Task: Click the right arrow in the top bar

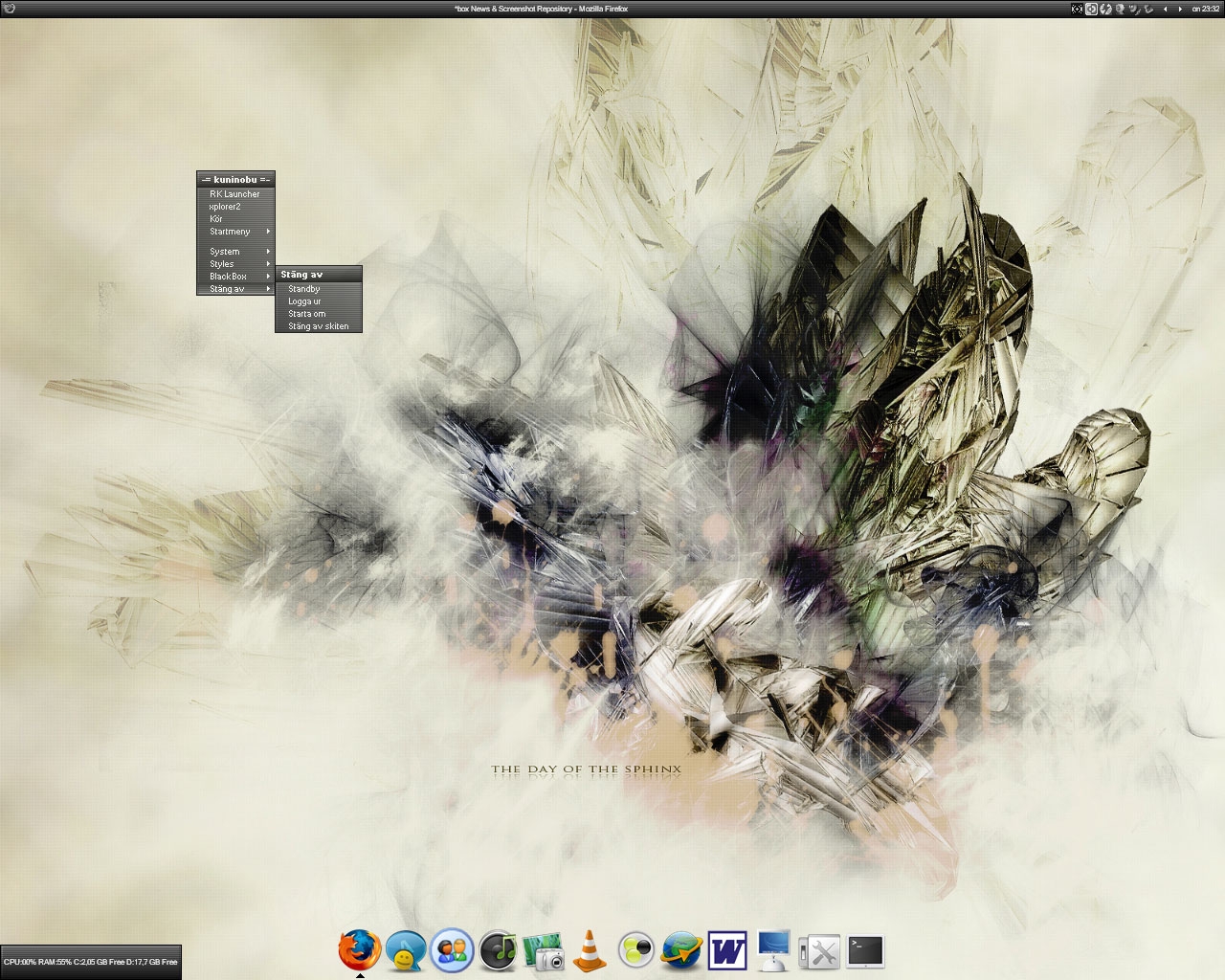Action: [1180, 9]
